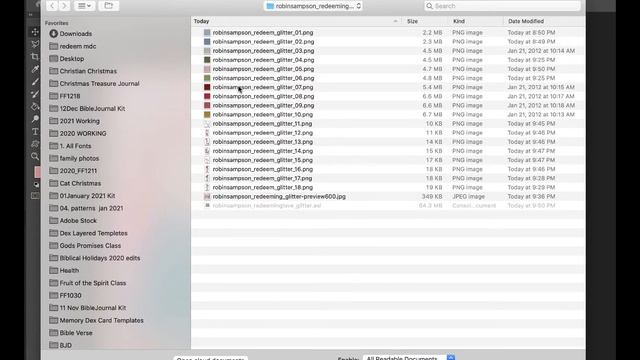
Task: Open the Enable All Readable Documents popup
Action: tap(409, 358)
